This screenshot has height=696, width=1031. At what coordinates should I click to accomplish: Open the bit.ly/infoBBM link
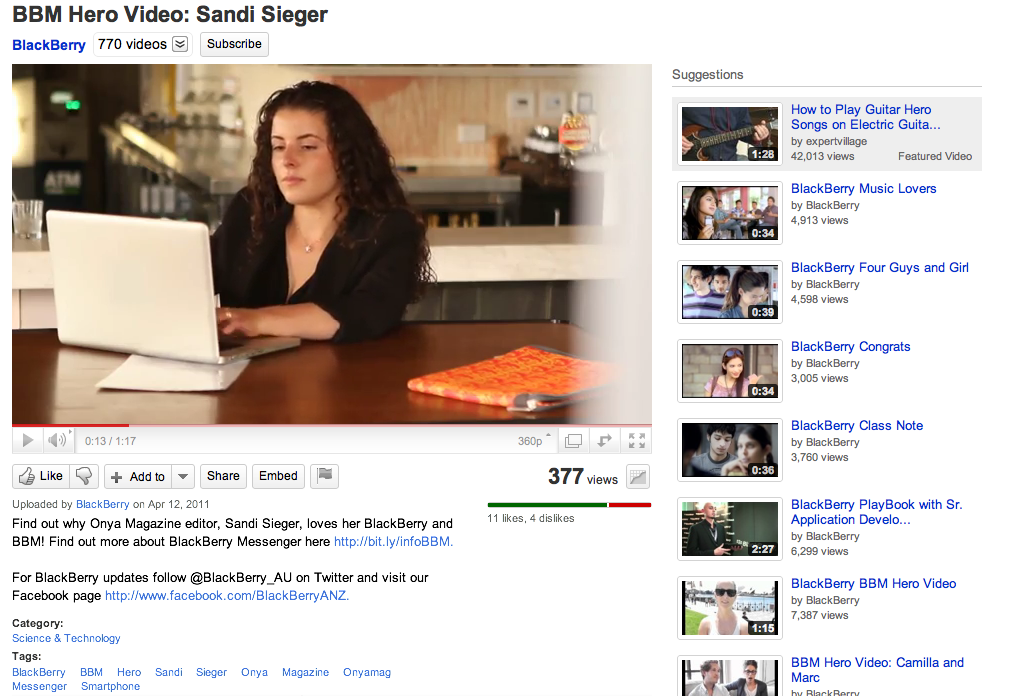(393, 542)
